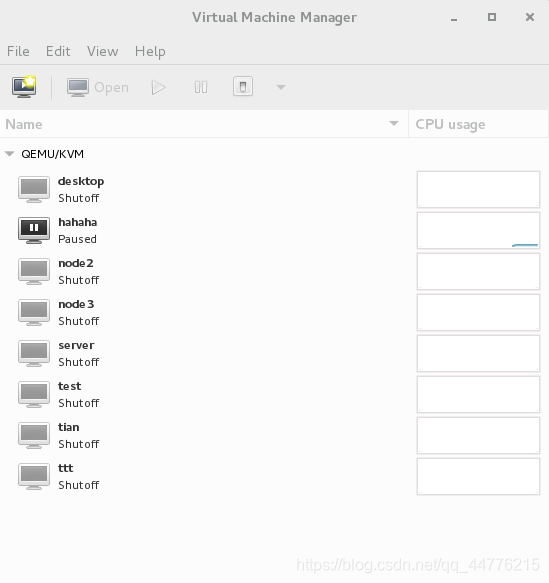Click the Pause toolbar icon
The width and height of the screenshot is (549, 583).
[x=201, y=87]
